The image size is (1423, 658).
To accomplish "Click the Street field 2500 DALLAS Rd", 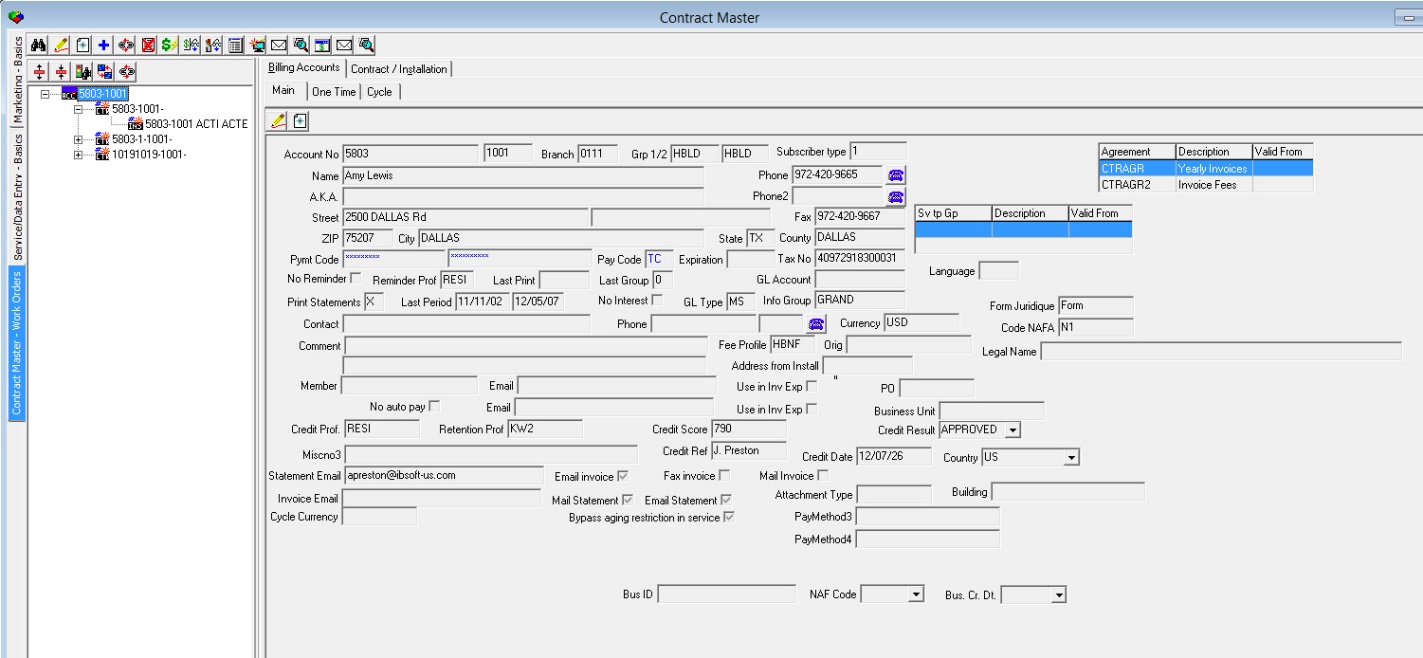I will pos(465,217).
